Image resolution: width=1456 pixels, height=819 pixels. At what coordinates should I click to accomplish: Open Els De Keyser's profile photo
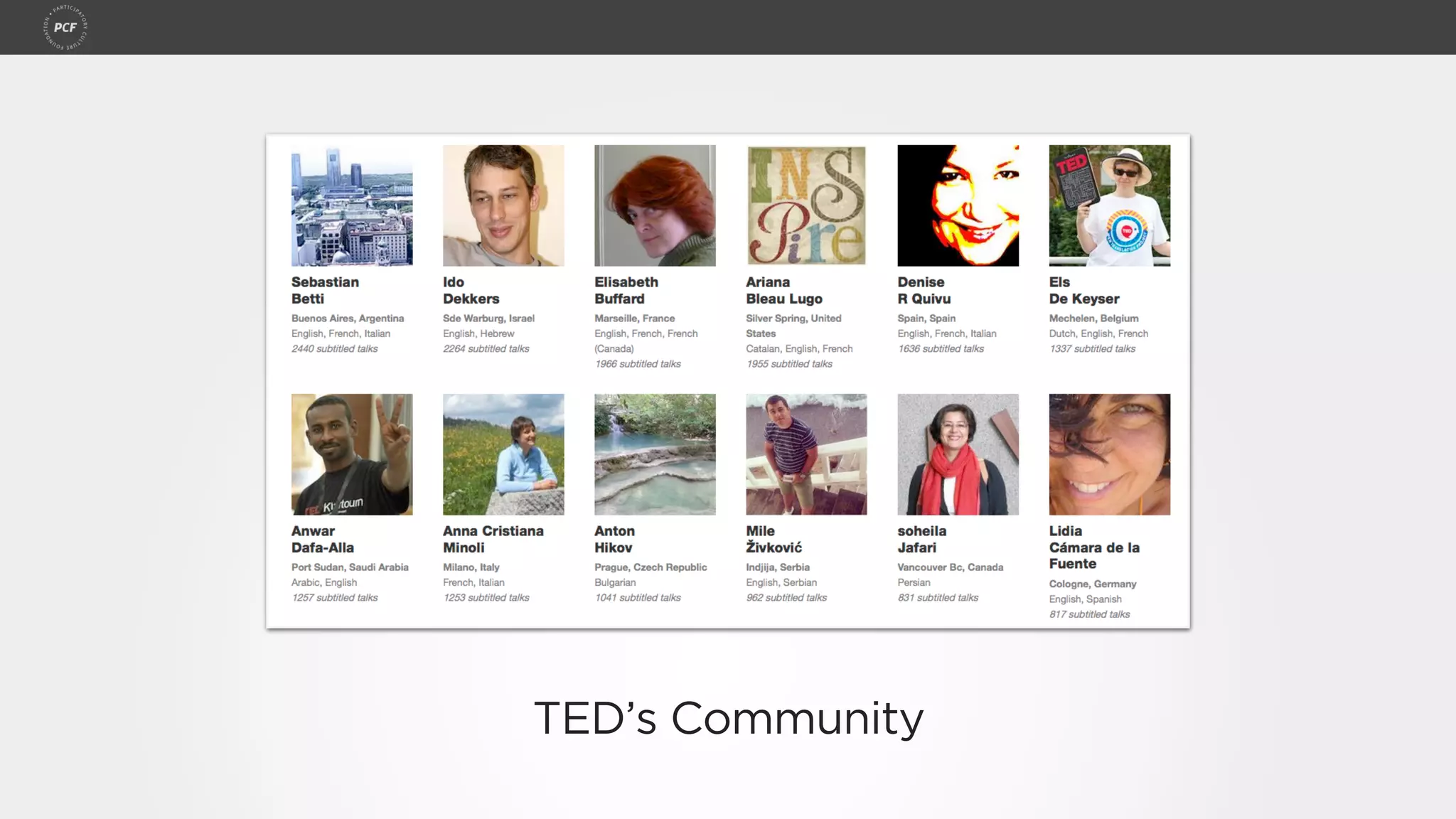tap(1110, 205)
